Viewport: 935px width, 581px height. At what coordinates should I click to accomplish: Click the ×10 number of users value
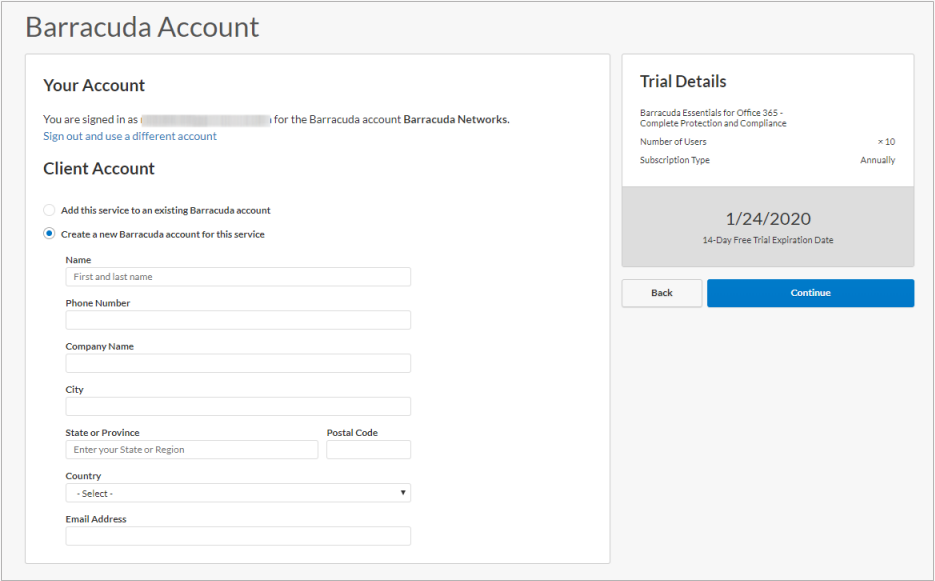(x=886, y=142)
